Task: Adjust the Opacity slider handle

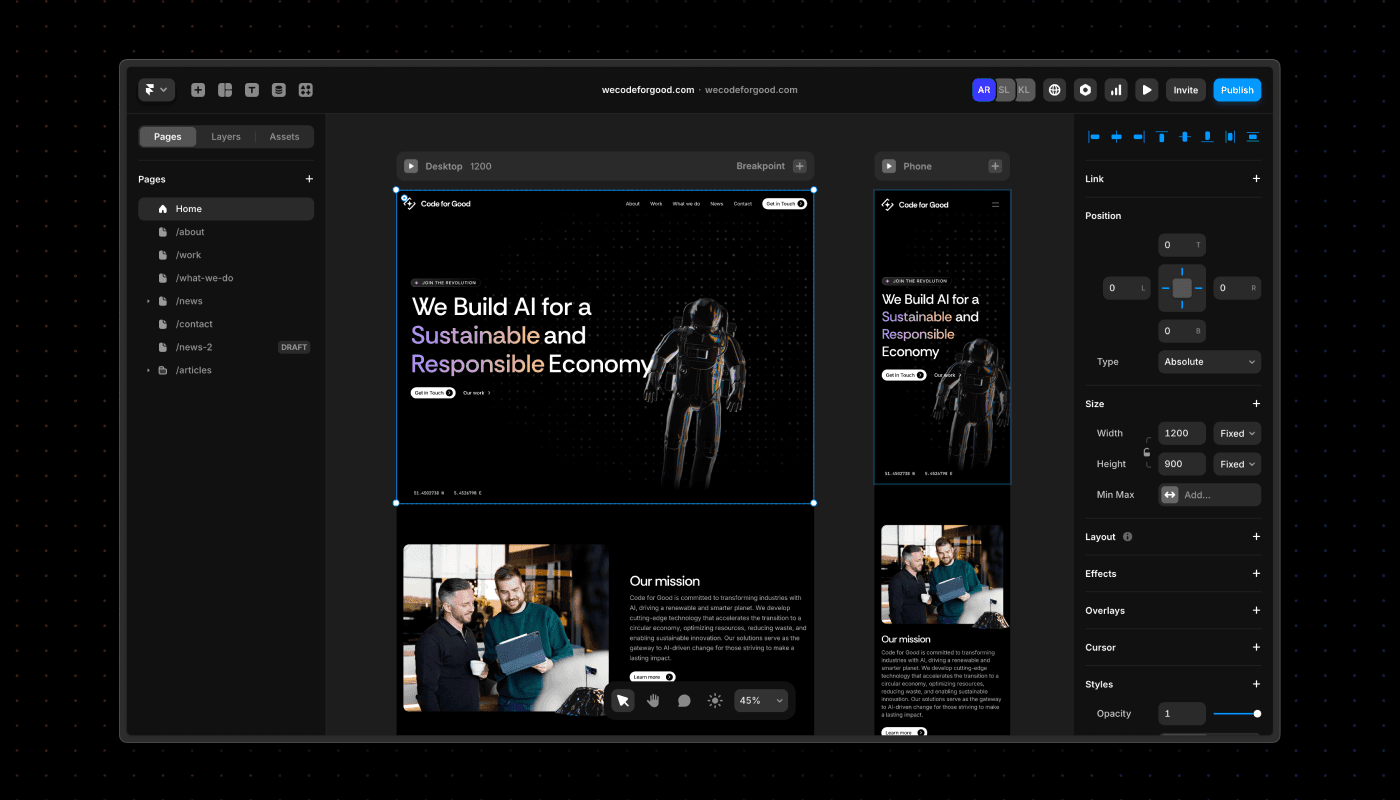Action: pos(1257,714)
